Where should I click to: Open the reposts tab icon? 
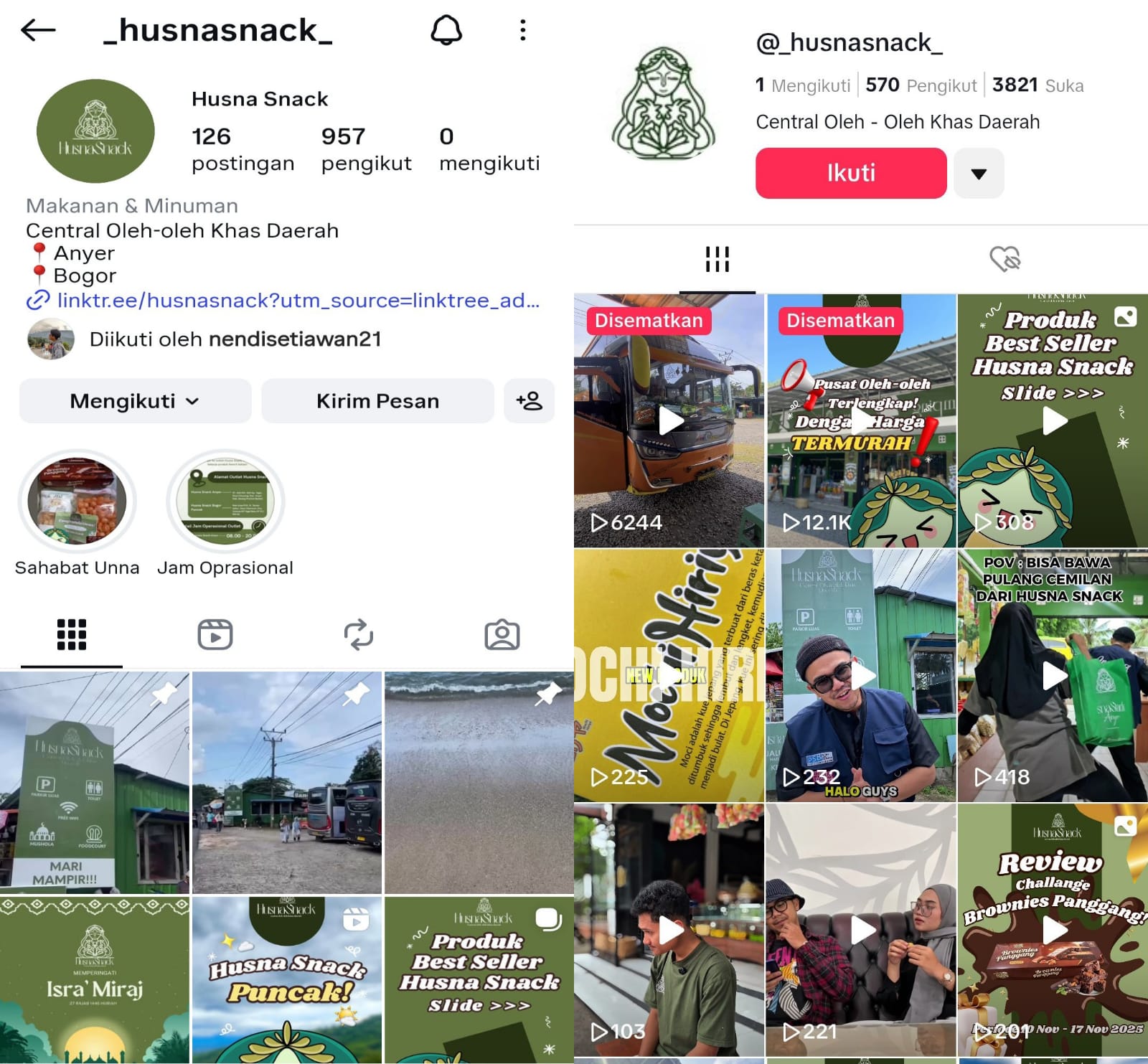359,635
